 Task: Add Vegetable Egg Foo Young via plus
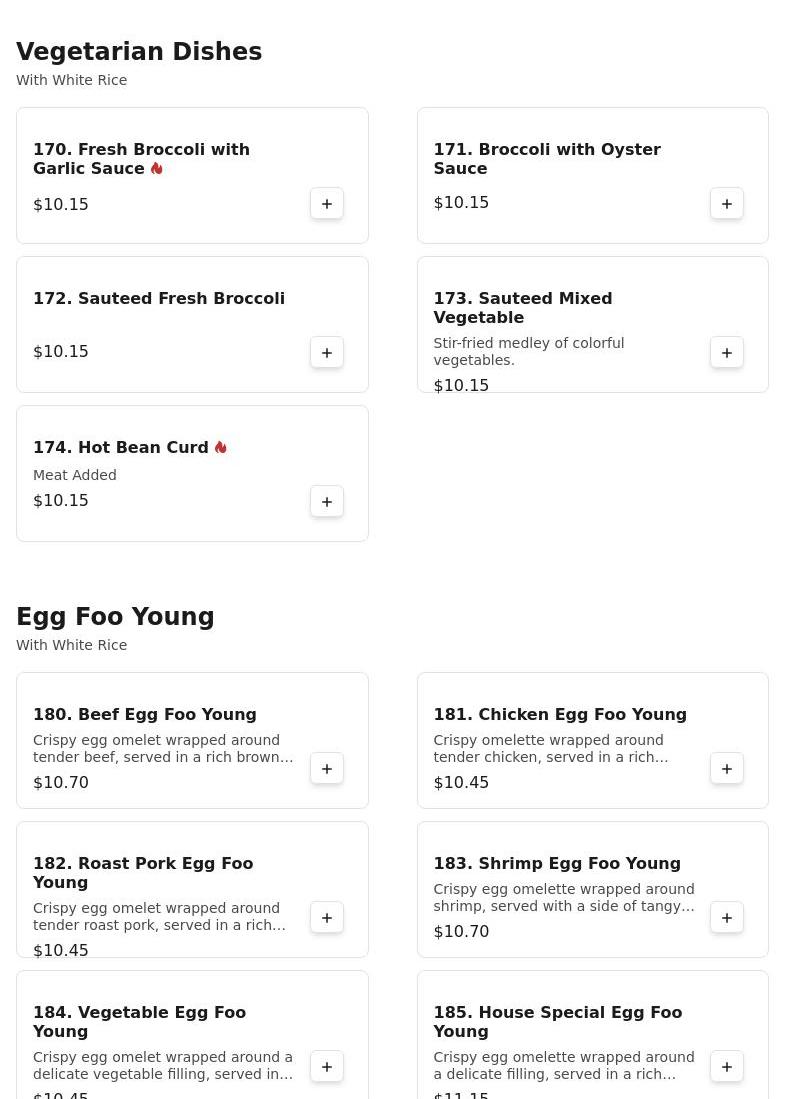click(x=327, y=1067)
